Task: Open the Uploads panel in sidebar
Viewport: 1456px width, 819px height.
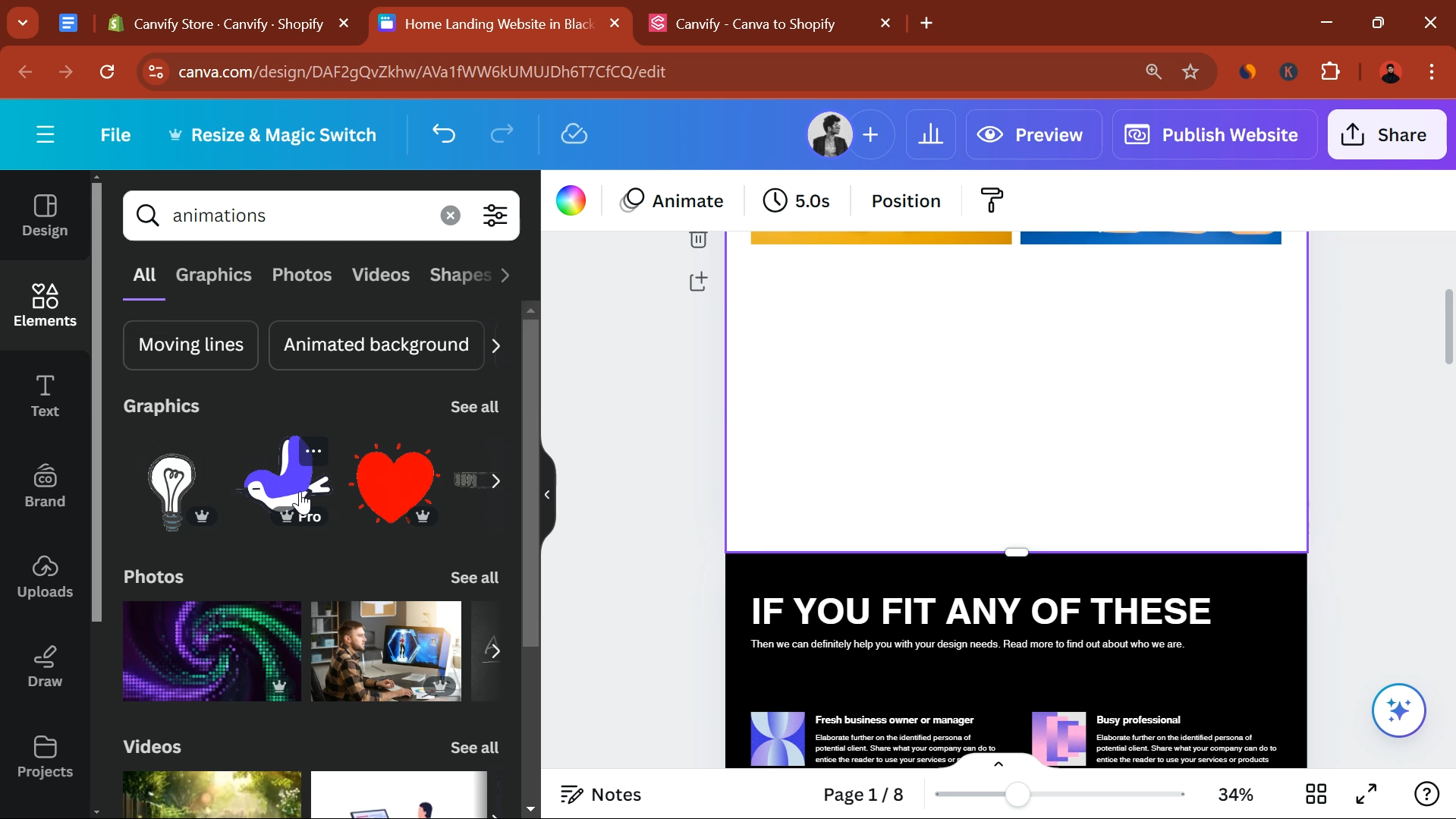Action: [x=45, y=576]
